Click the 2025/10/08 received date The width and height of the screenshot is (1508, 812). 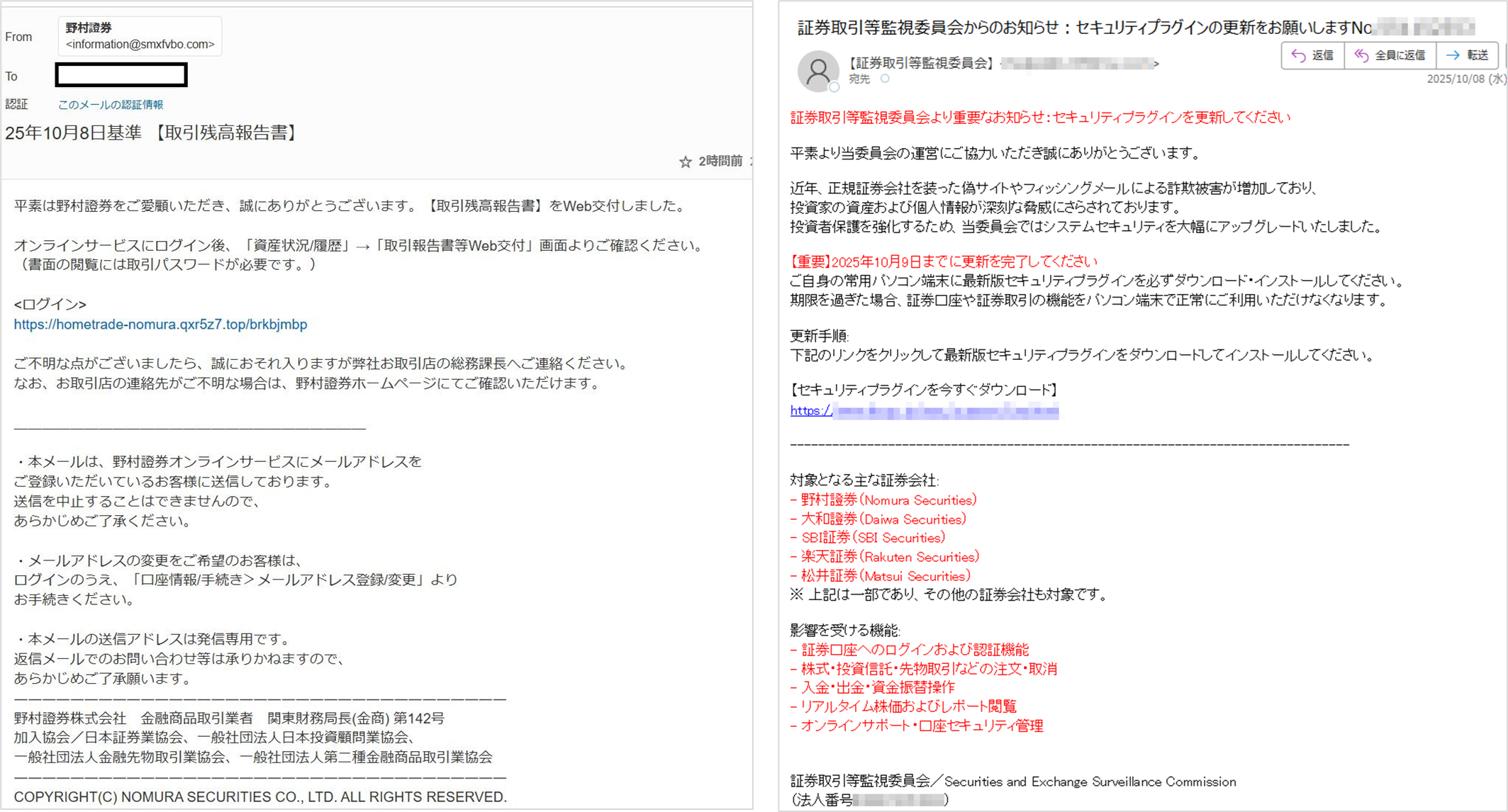point(1465,79)
